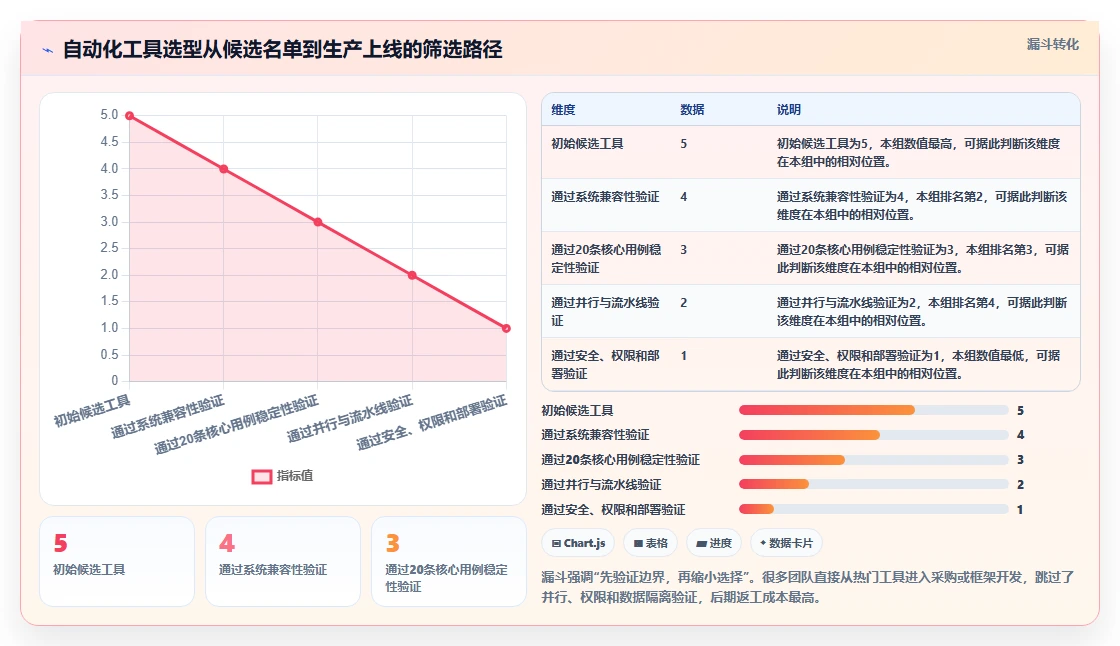Viewport: 1120px width, 646px height.
Task: Click the 维度 column header
Action: (563, 109)
